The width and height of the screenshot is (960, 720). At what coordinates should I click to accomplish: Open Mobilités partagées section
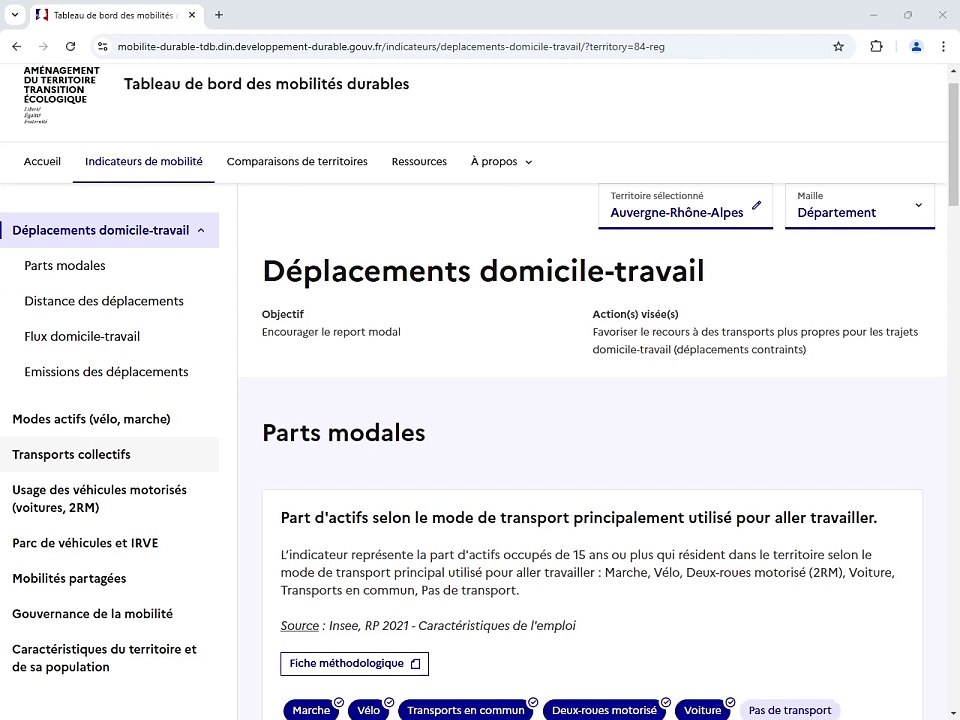point(69,579)
